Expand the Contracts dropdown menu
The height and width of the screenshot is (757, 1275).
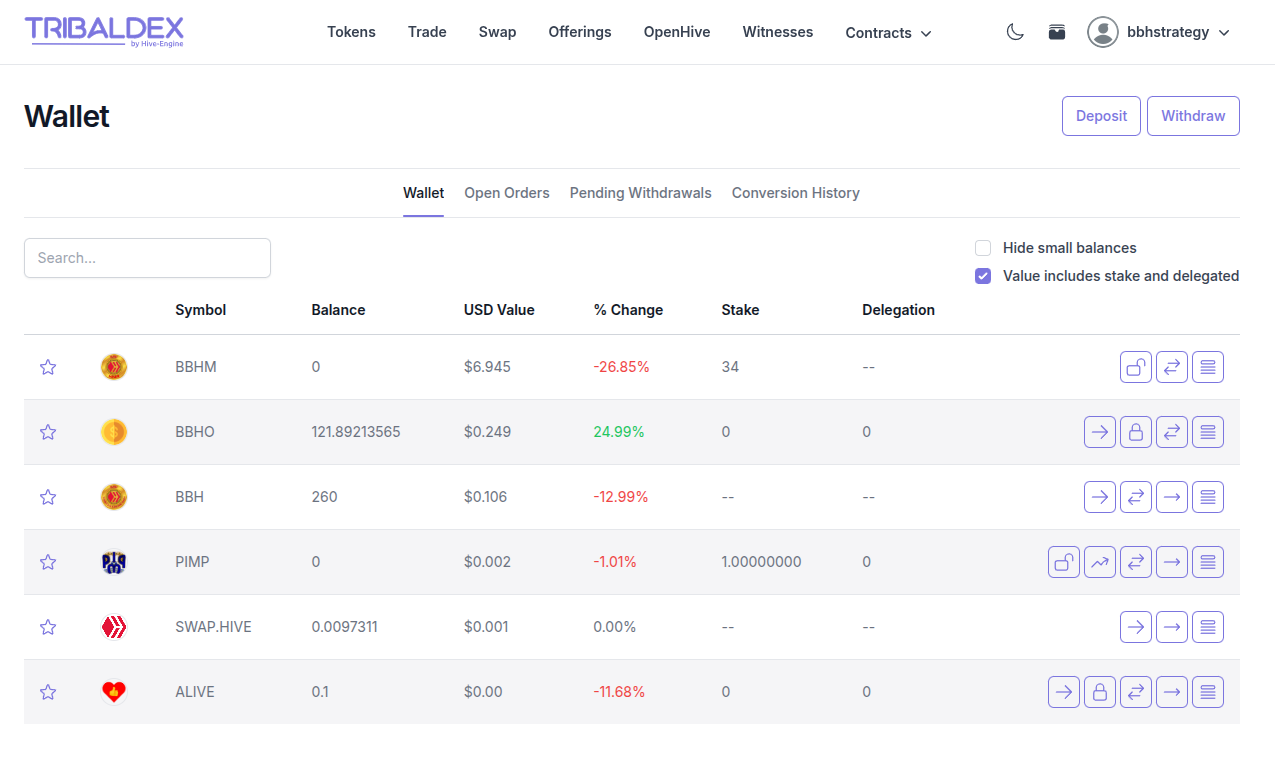click(x=888, y=33)
